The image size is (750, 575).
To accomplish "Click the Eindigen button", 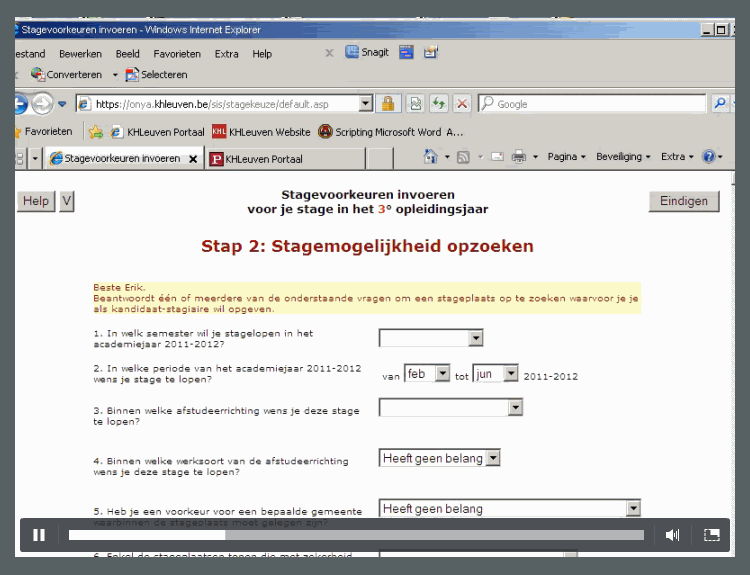I will point(684,201).
